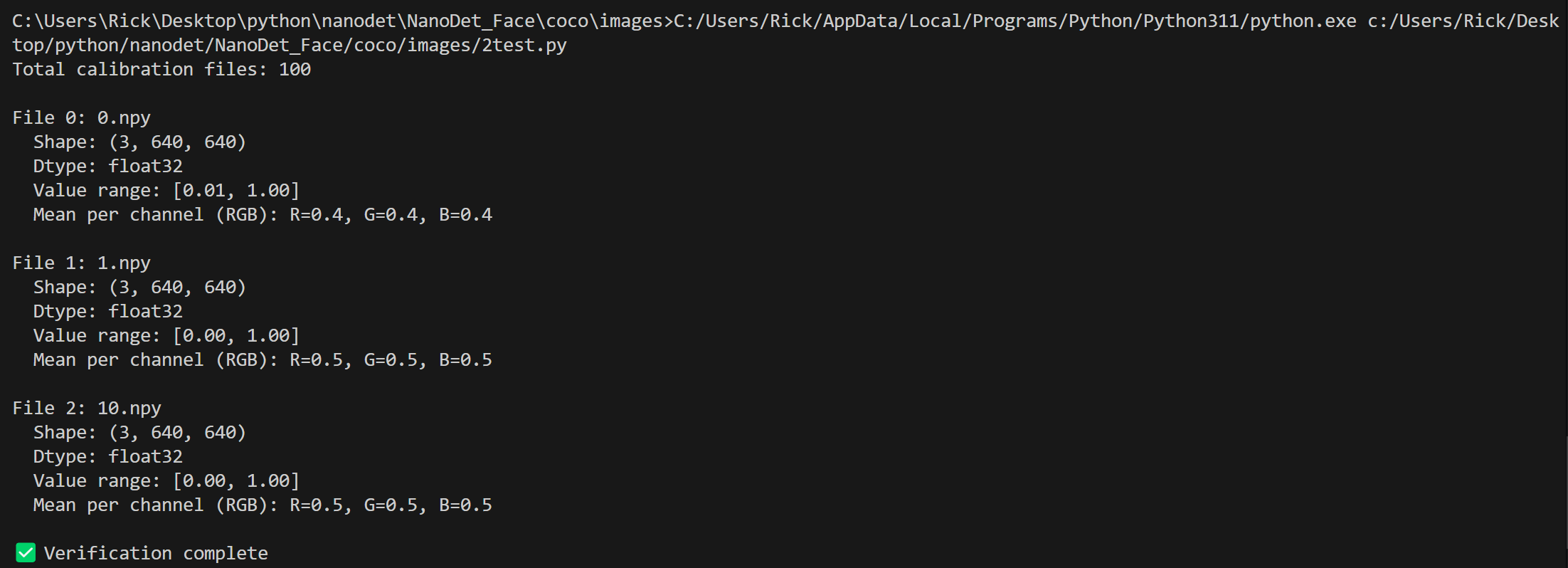This screenshot has height=568, width=1568.
Task: Click the Dtype float32 line under File 2
Action: [108, 456]
